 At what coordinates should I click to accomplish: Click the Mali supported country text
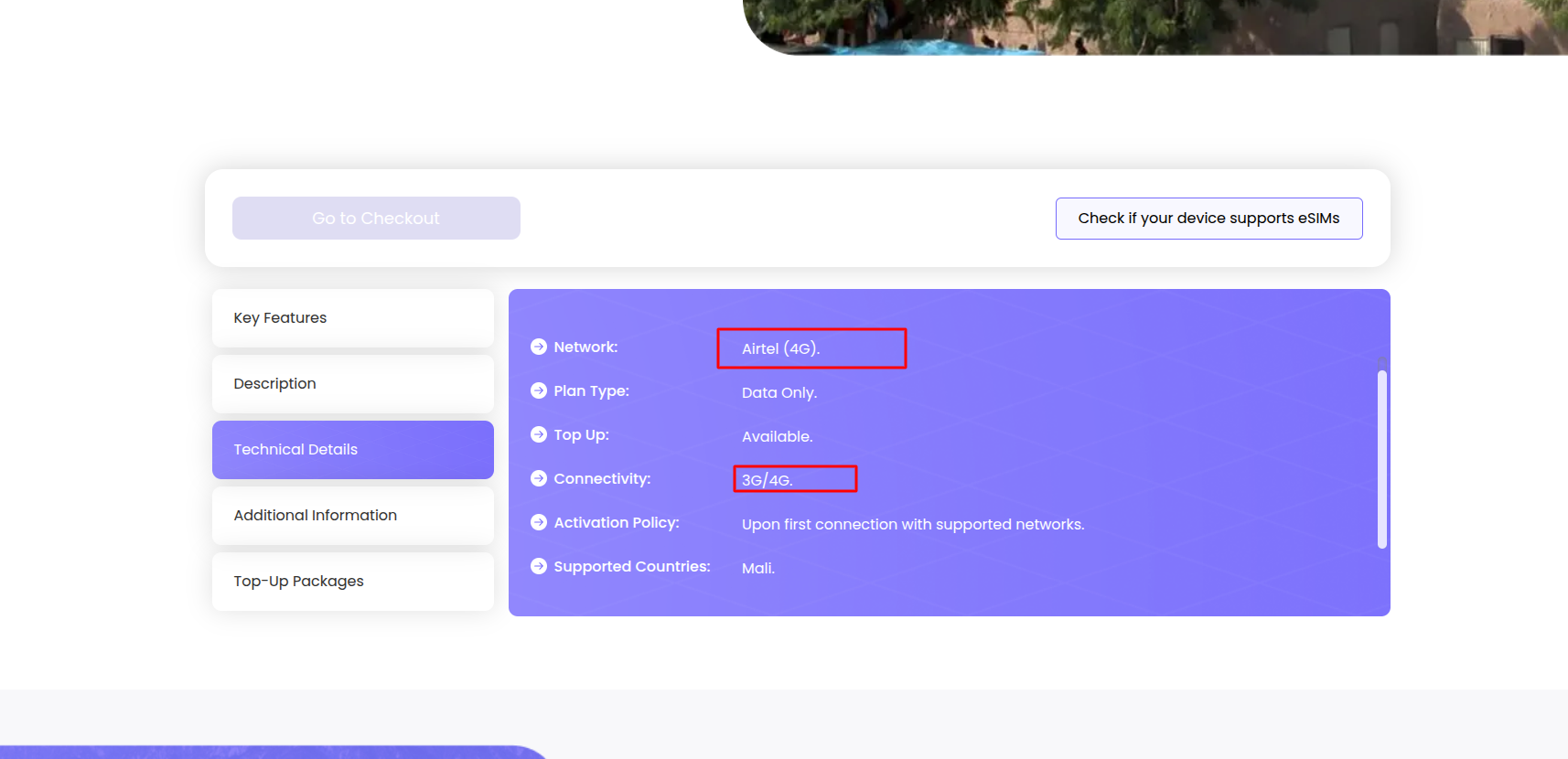tap(757, 568)
